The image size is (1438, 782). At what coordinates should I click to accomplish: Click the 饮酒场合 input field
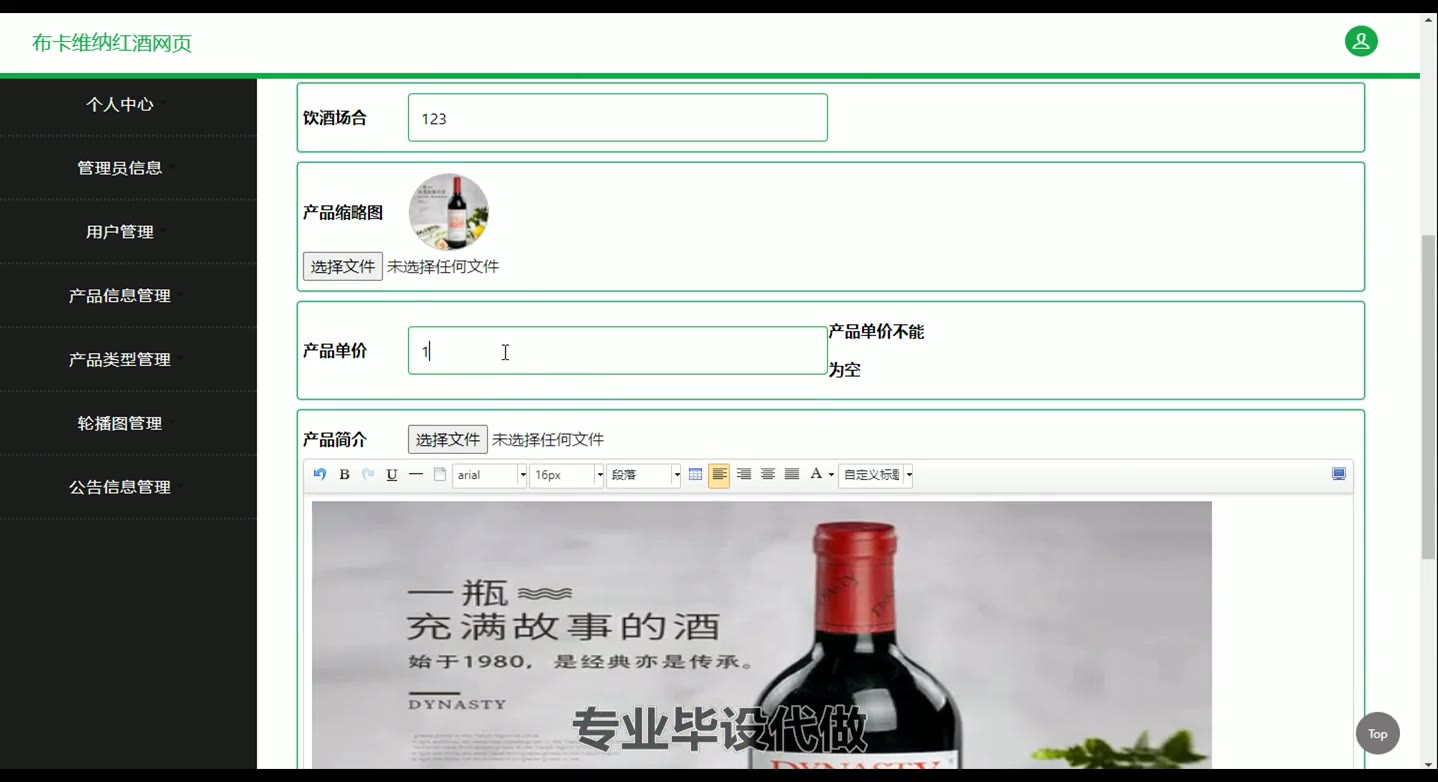click(618, 118)
